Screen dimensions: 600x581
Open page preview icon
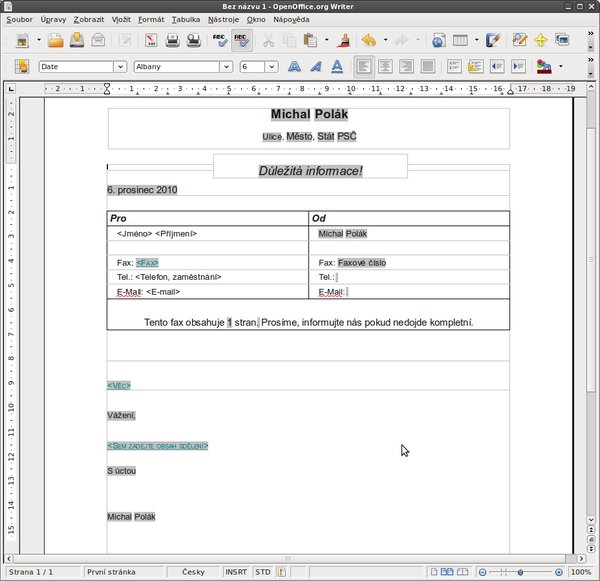(x=194, y=40)
